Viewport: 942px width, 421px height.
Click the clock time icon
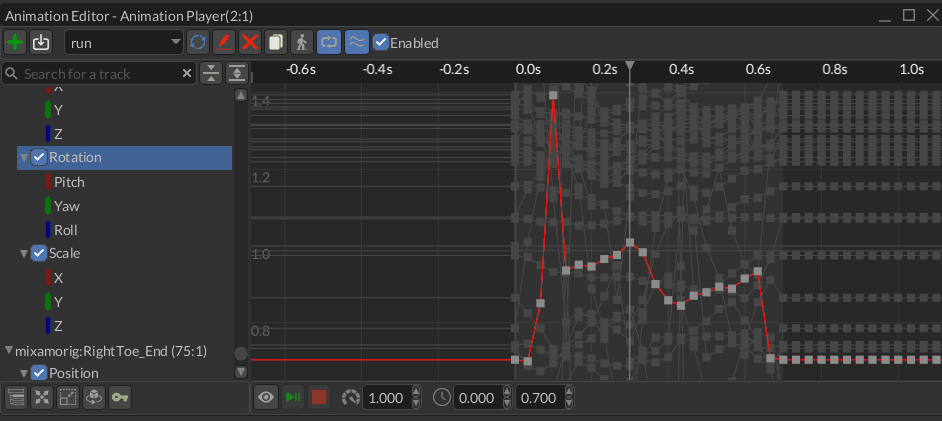tap(442, 397)
